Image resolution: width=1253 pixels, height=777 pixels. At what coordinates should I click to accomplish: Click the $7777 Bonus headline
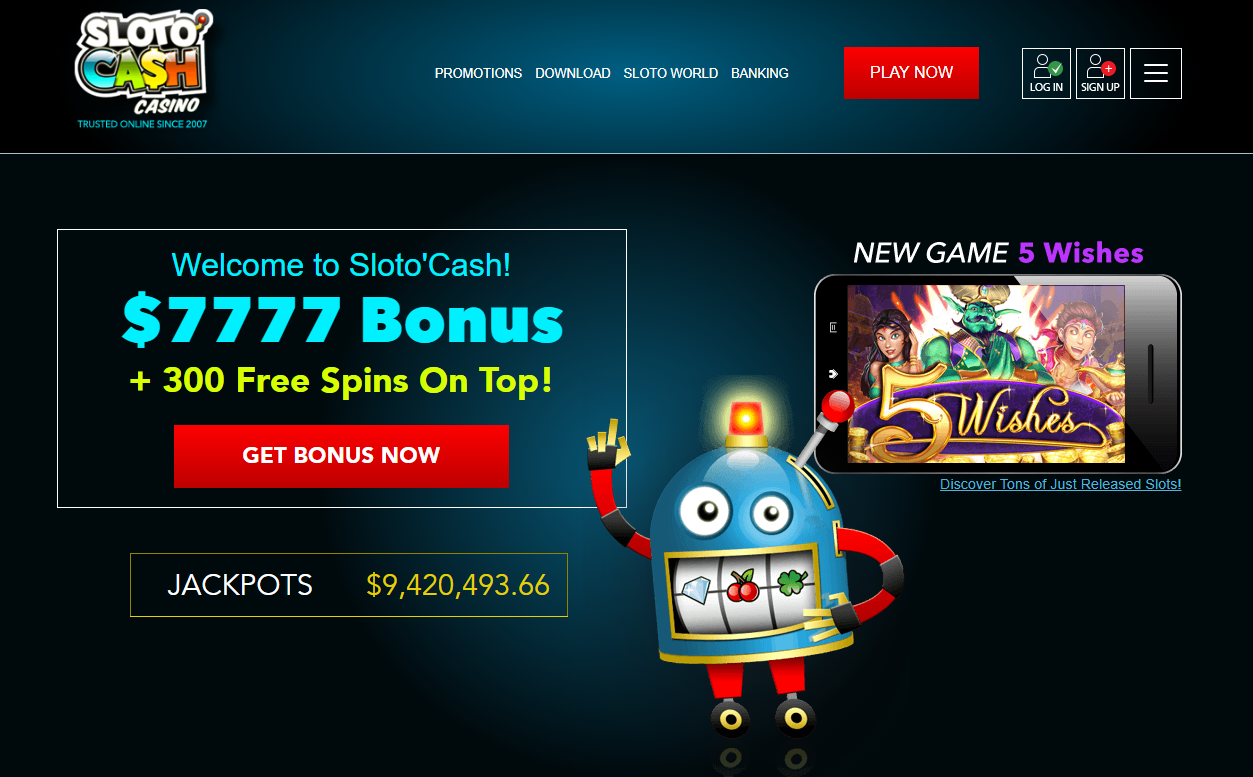coord(342,322)
